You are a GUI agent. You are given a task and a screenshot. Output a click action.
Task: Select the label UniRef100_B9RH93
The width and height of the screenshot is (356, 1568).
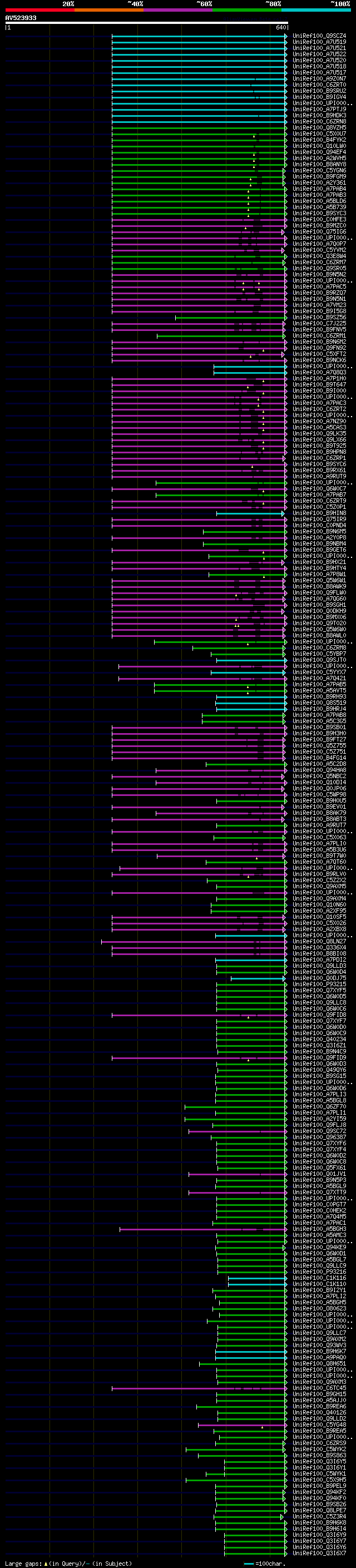pyautogui.click(x=319, y=696)
